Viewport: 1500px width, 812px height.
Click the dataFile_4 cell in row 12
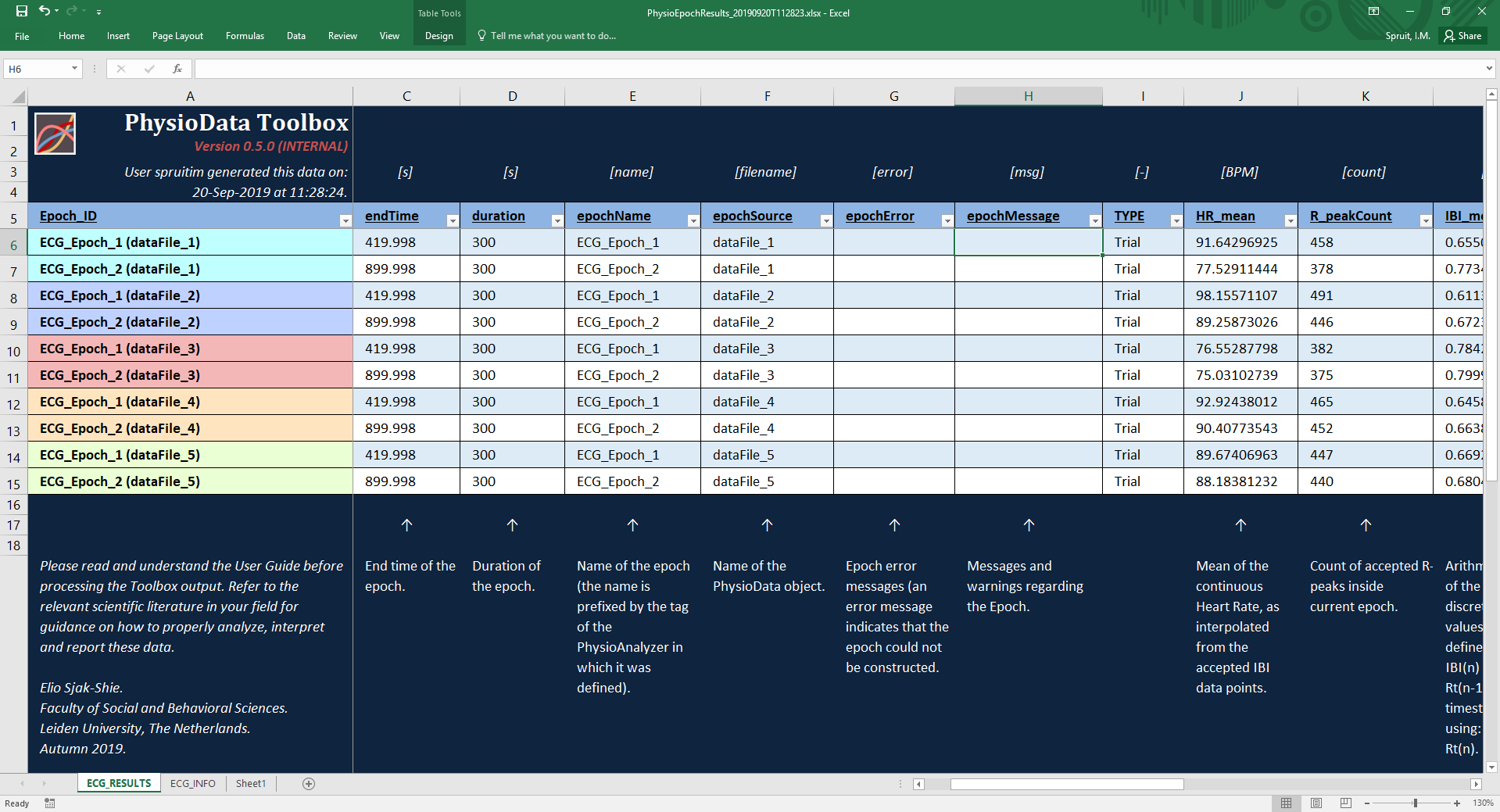[767, 402]
